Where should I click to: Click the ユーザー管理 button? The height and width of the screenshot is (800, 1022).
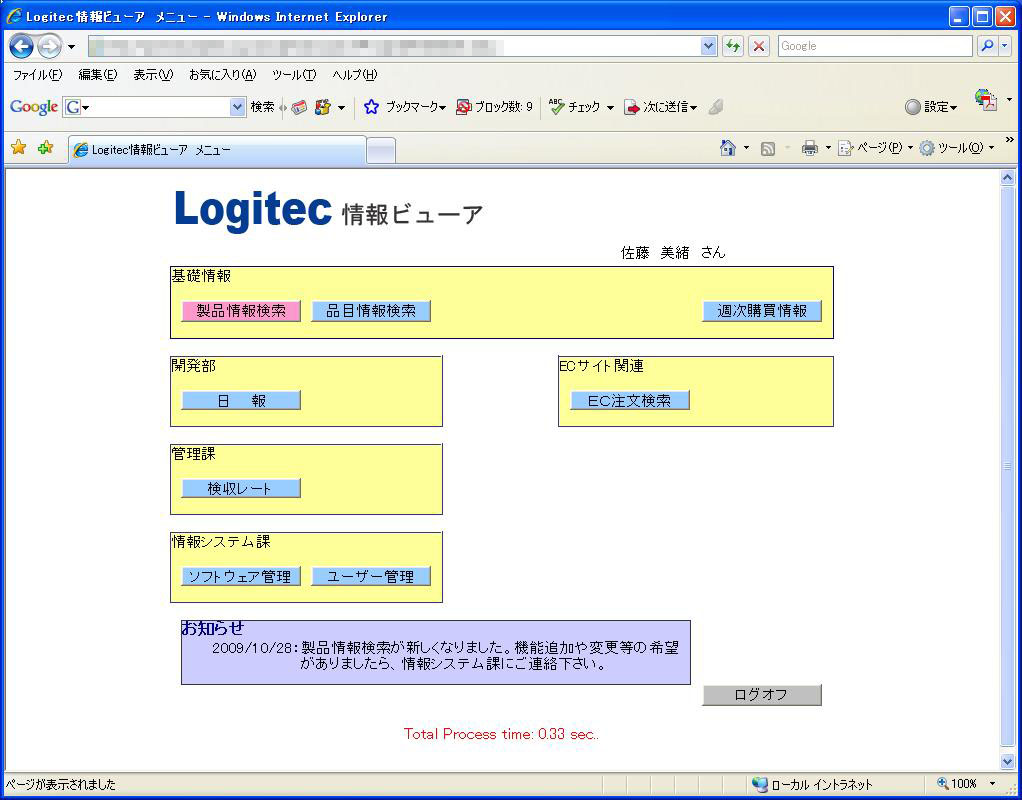(371, 576)
